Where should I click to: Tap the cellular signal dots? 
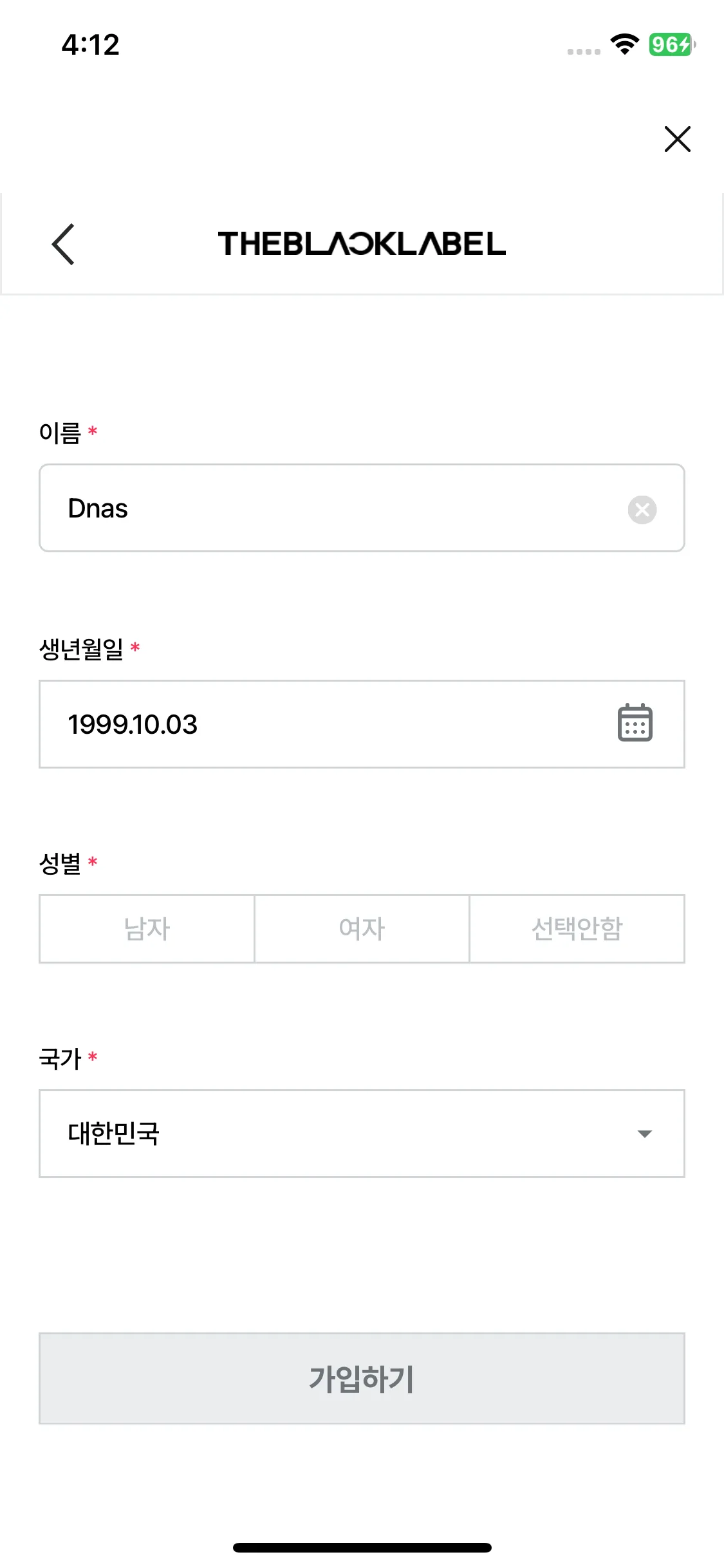tap(584, 51)
